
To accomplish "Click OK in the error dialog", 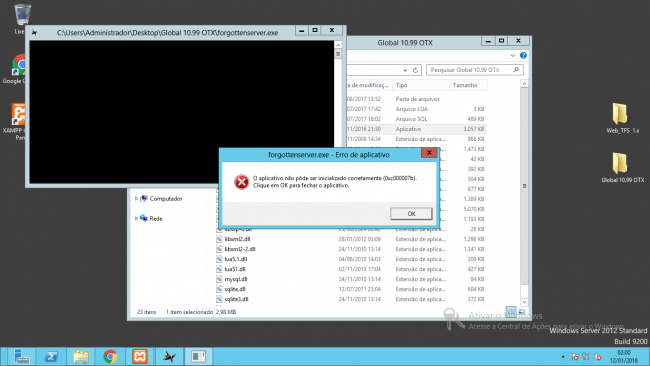I will 411,213.
